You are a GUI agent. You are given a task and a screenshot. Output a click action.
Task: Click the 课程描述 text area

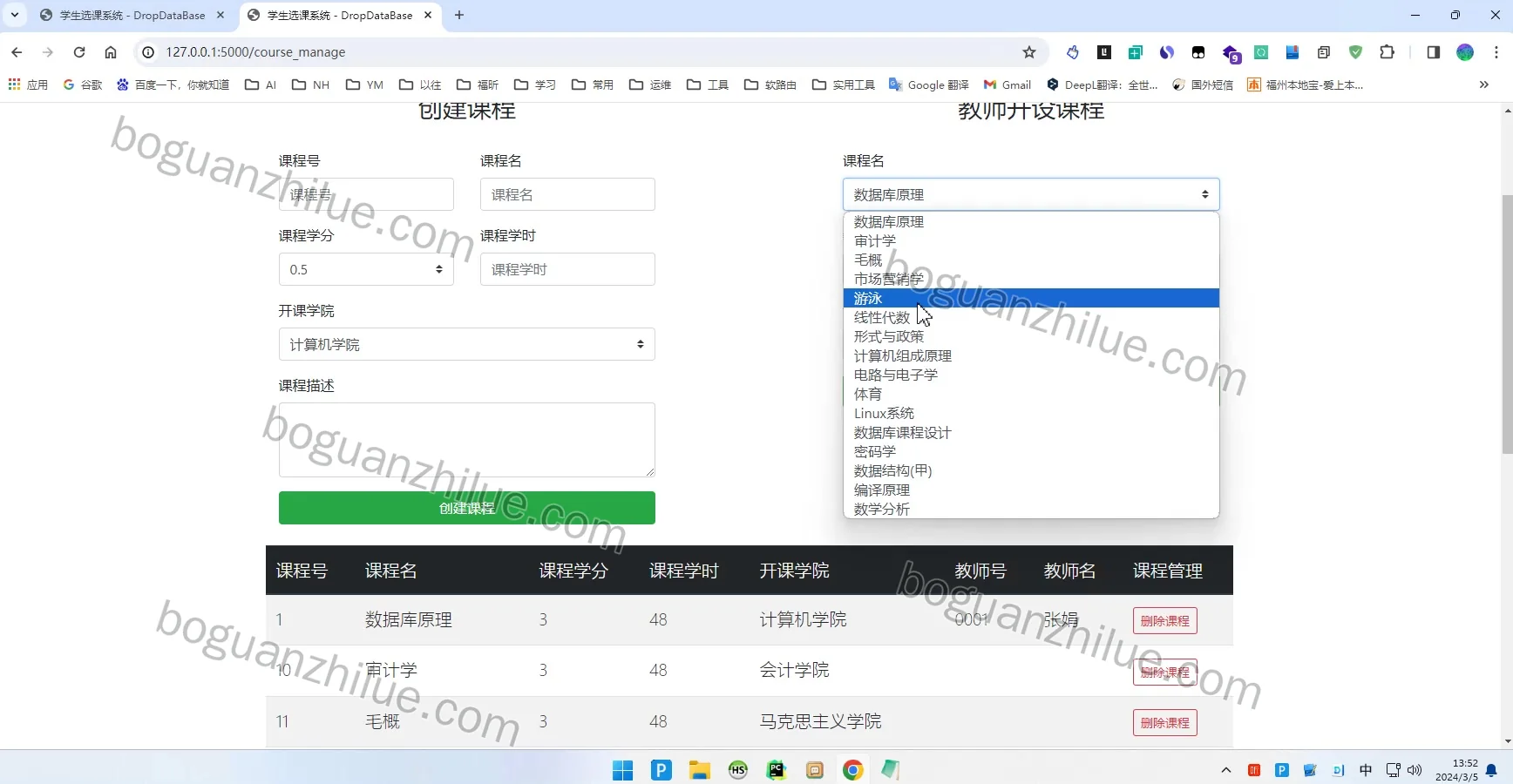click(467, 440)
